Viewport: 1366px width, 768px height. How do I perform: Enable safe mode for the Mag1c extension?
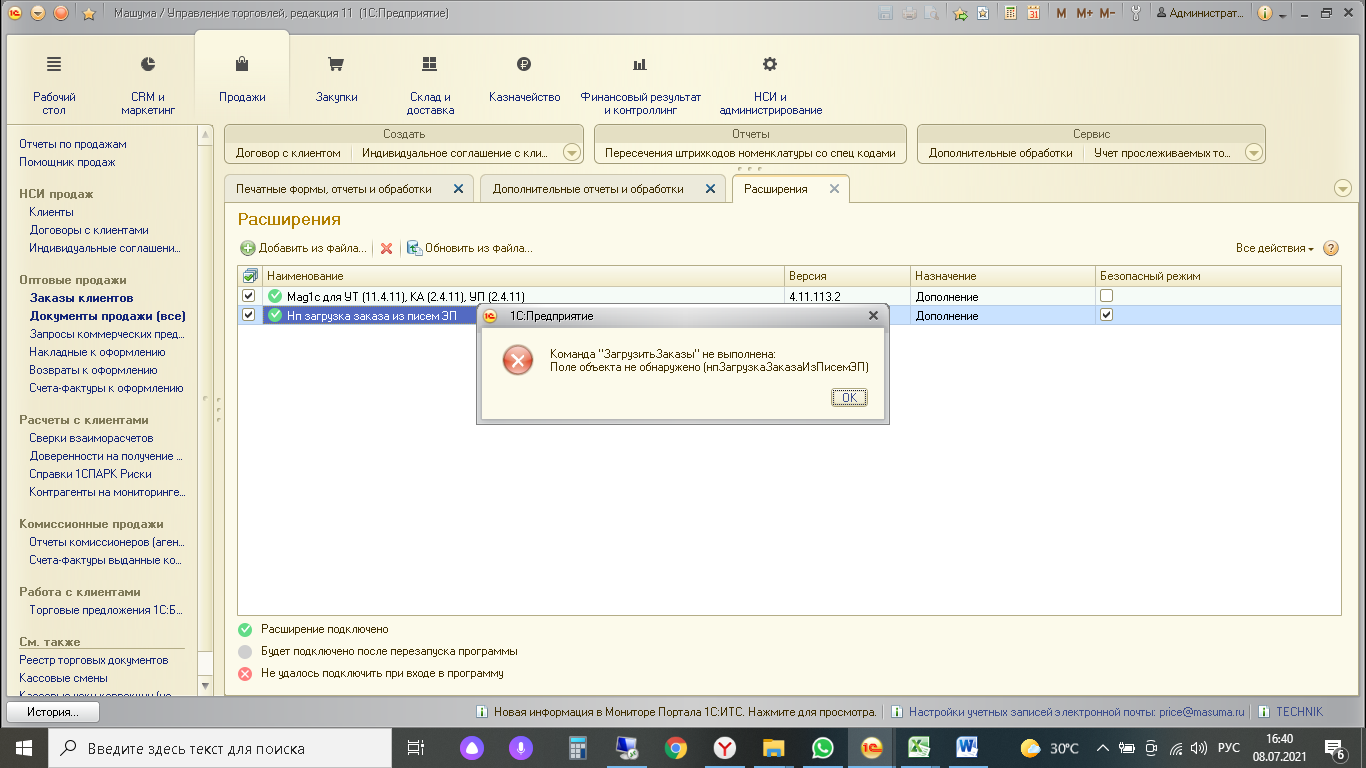pyautogui.click(x=1106, y=296)
